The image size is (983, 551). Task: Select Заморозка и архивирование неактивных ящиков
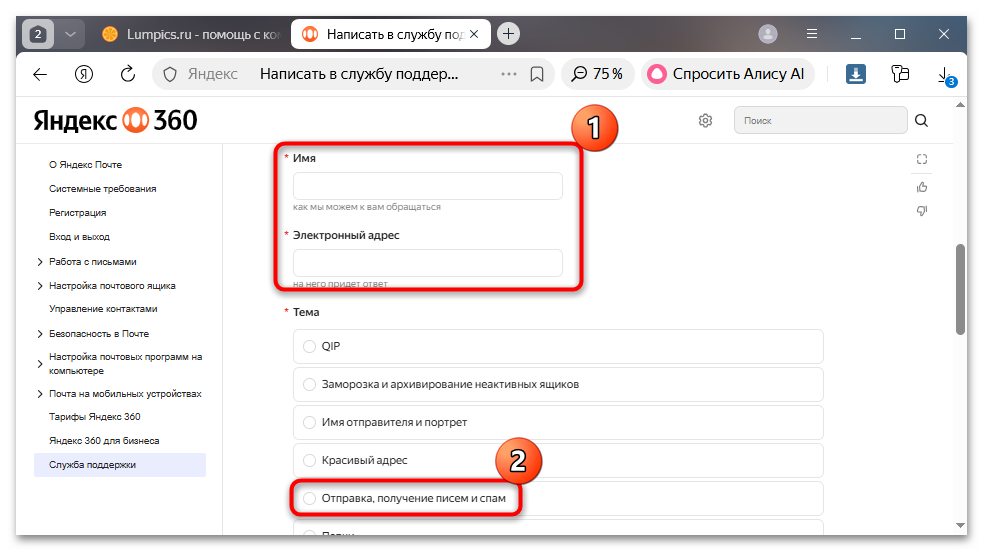point(309,384)
